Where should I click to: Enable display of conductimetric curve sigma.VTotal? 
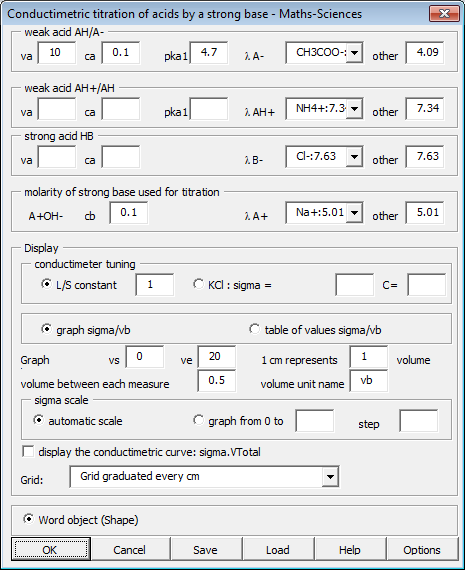pyautogui.click(x=28, y=451)
